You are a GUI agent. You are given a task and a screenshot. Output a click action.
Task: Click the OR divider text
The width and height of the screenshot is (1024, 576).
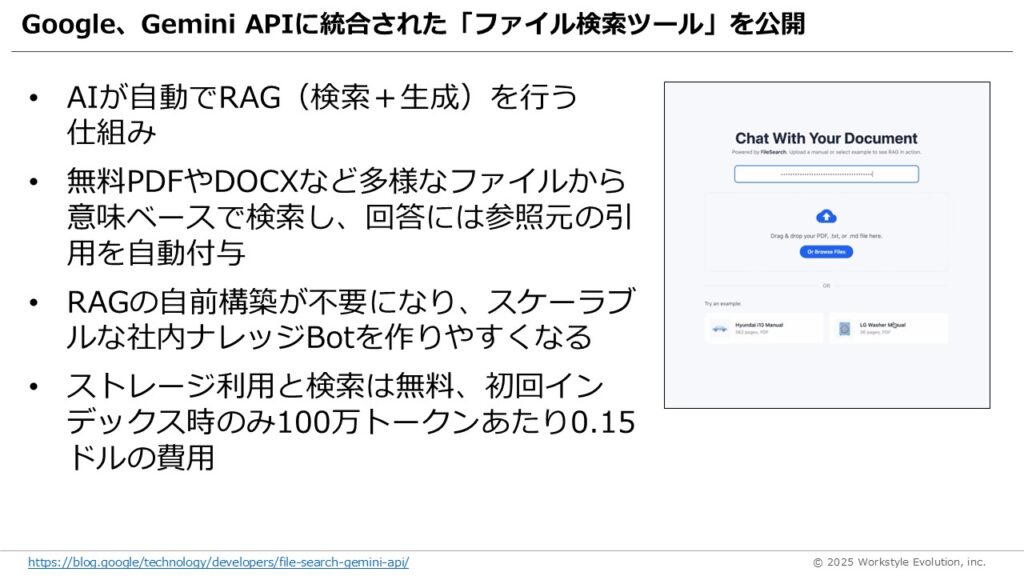[826, 285]
